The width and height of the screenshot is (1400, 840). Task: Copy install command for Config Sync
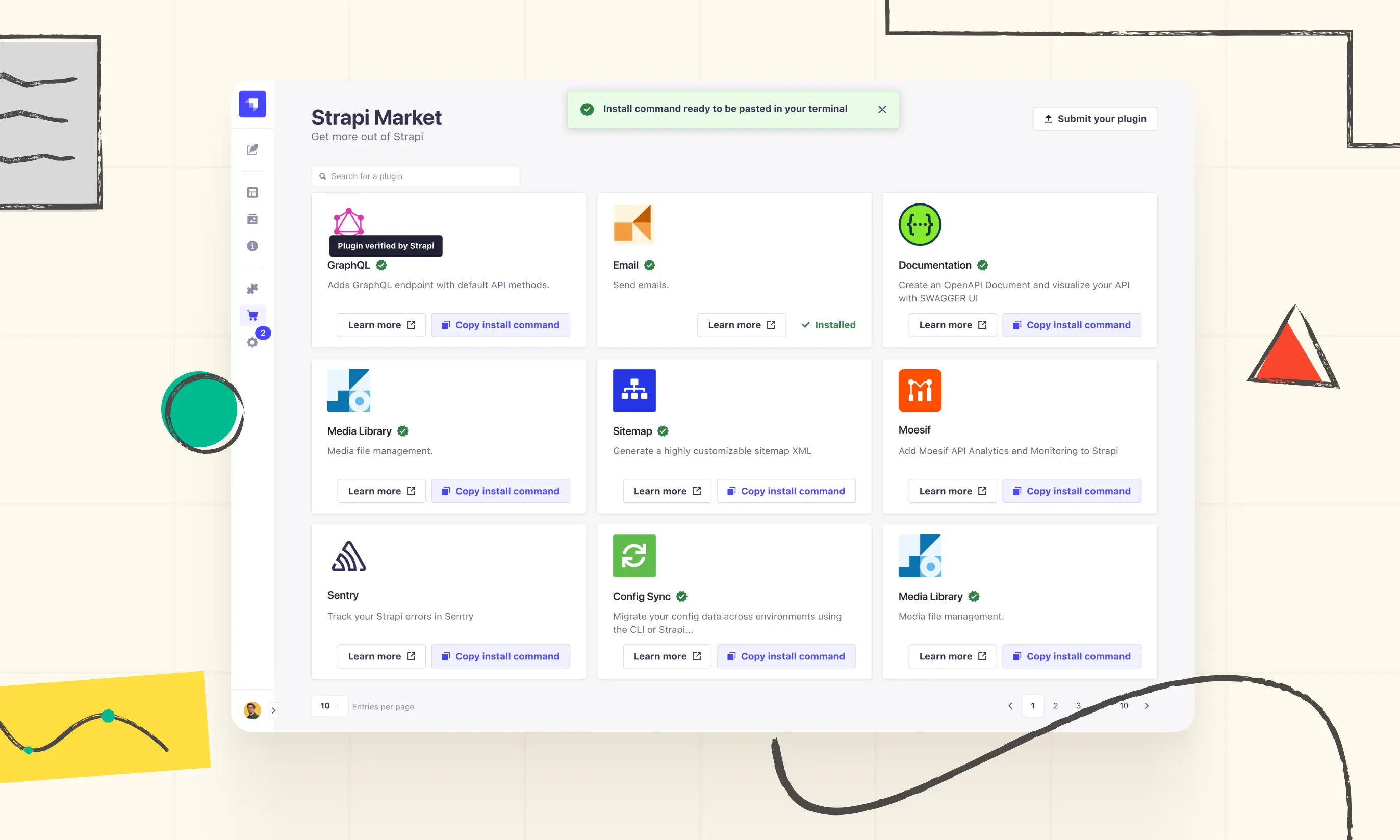(786, 656)
